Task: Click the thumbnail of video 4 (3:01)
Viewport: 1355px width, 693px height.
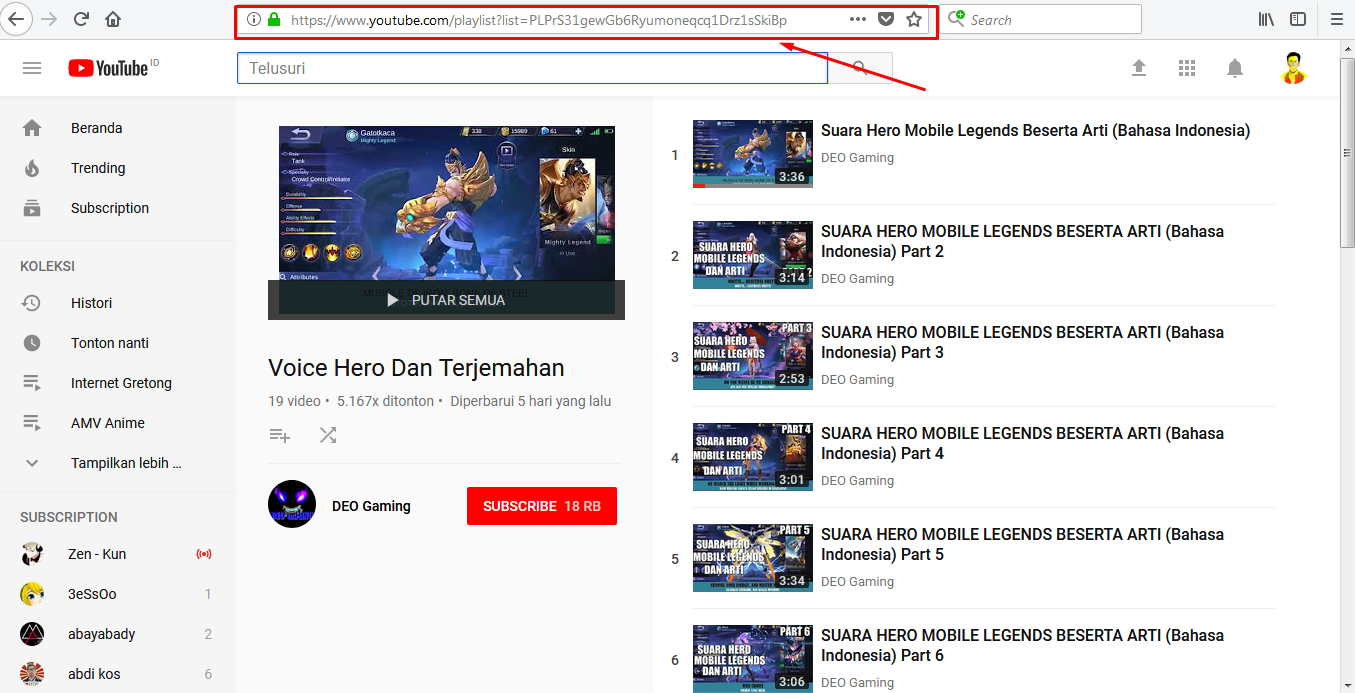Action: tap(753, 457)
